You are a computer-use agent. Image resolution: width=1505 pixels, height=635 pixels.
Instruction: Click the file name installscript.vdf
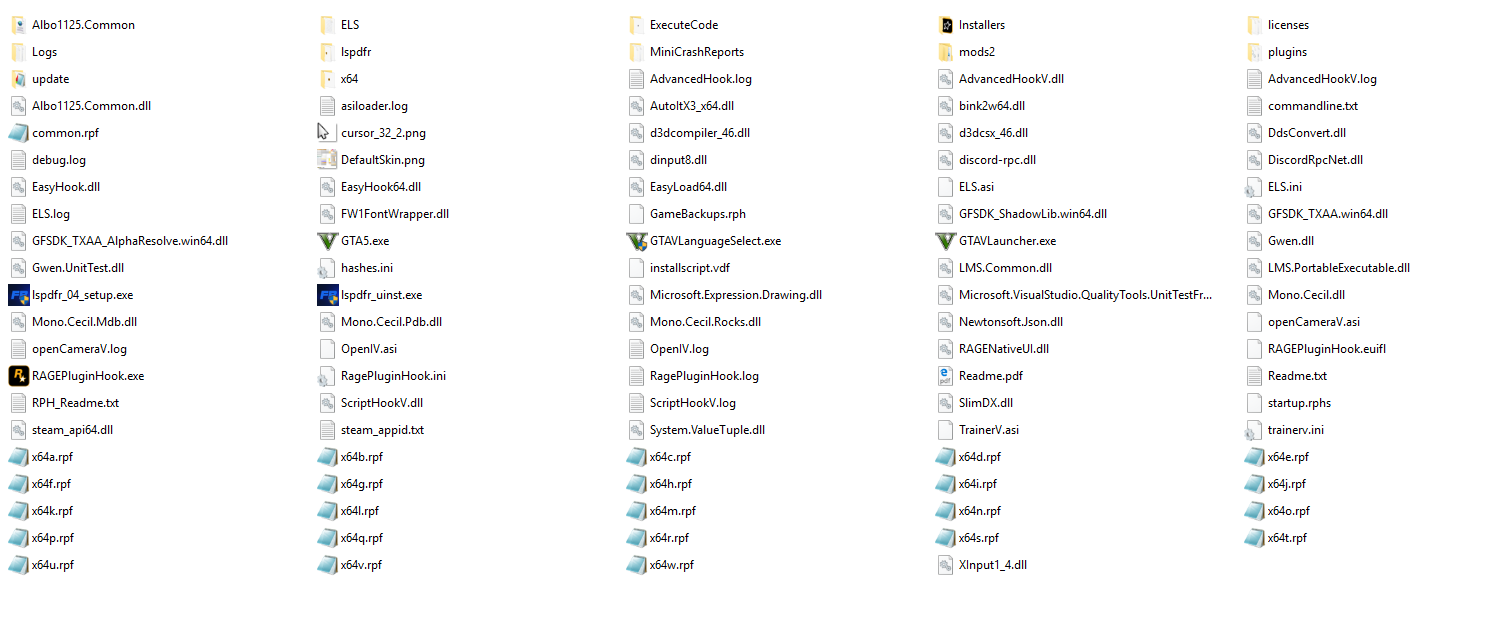pyautogui.click(x=690, y=268)
